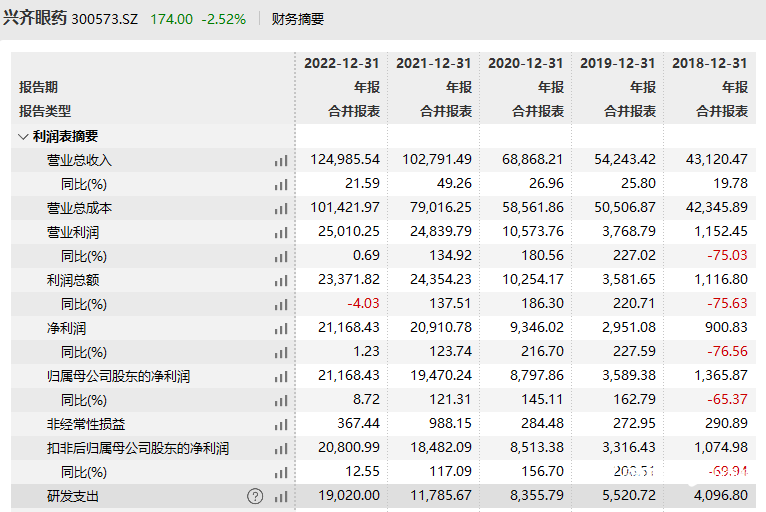Open chart icon for 同比(%) under 营业总收入

point(281,185)
